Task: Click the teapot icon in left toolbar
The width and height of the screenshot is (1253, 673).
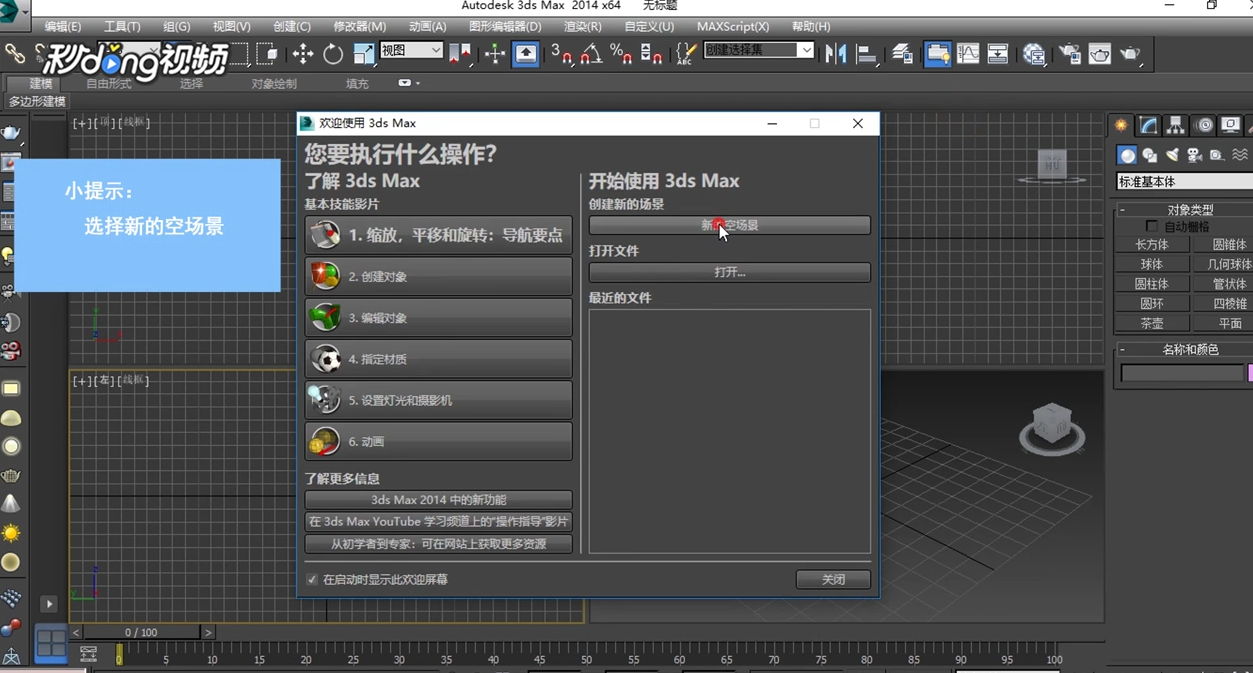Action: click(x=11, y=134)
